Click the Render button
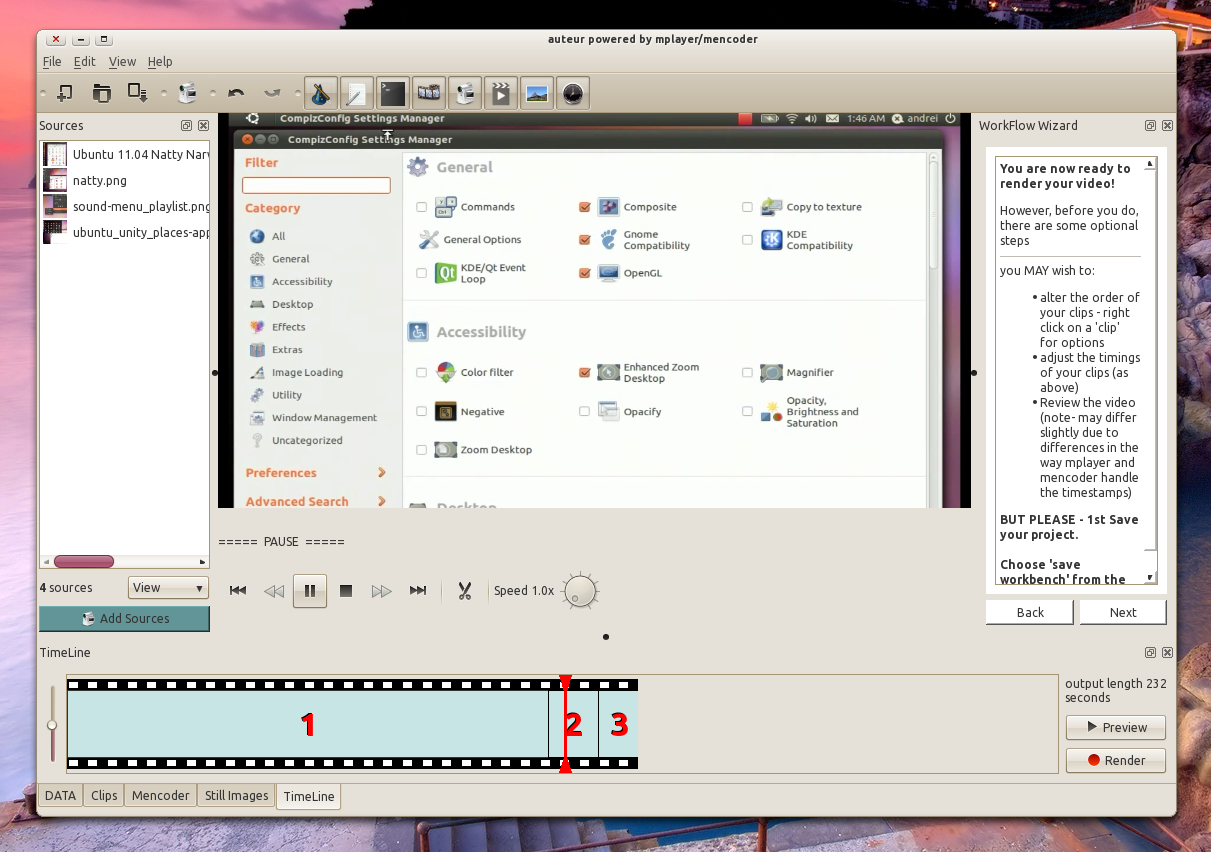This screenshot has height=852, width=1211. (1115, 760)
